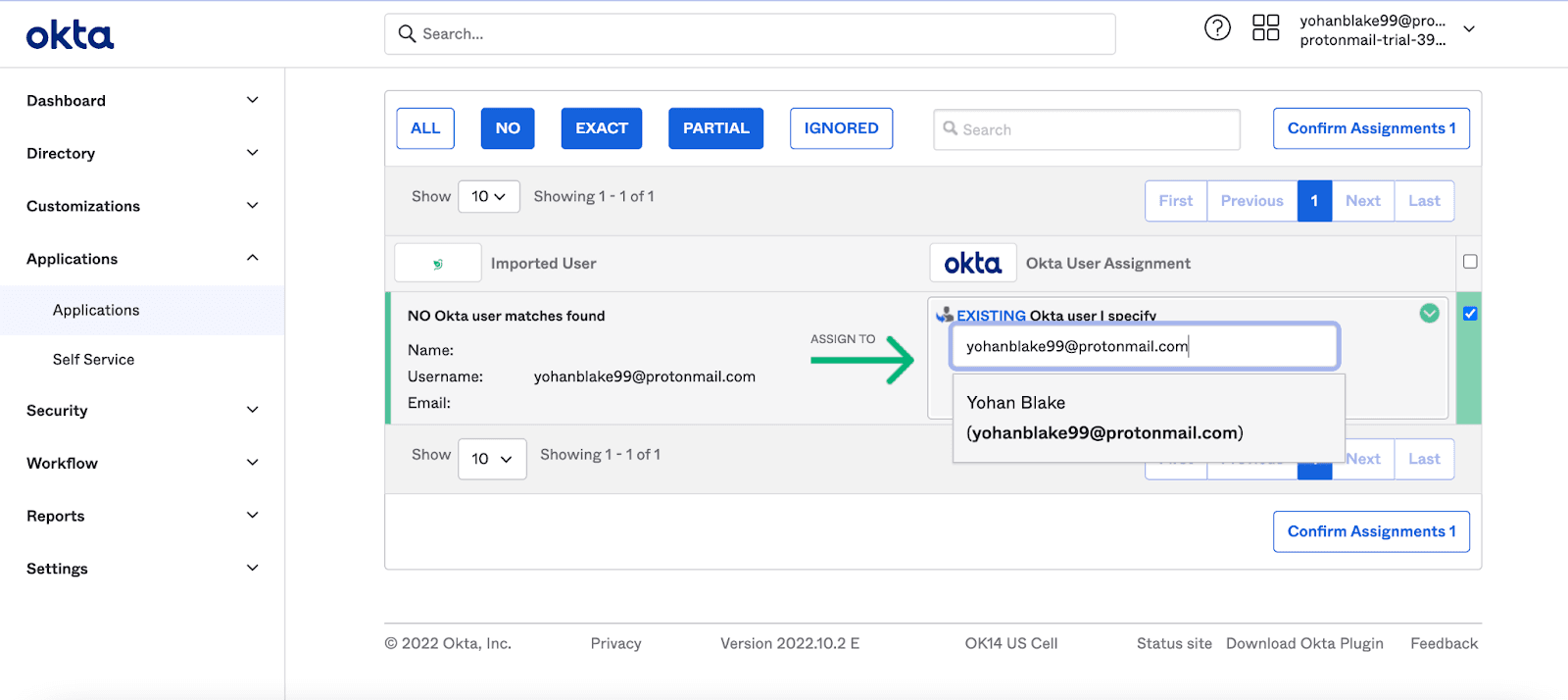Open Self Service in sidebar

click(x=93, y=360)
